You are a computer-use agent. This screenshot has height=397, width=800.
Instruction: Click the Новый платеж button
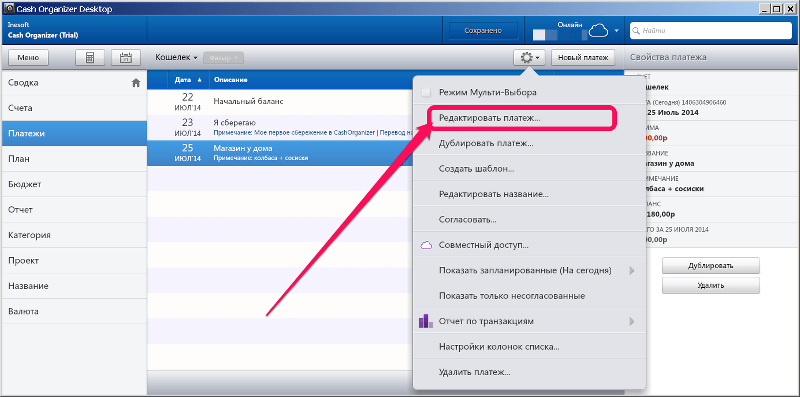(x=583, y=58)
